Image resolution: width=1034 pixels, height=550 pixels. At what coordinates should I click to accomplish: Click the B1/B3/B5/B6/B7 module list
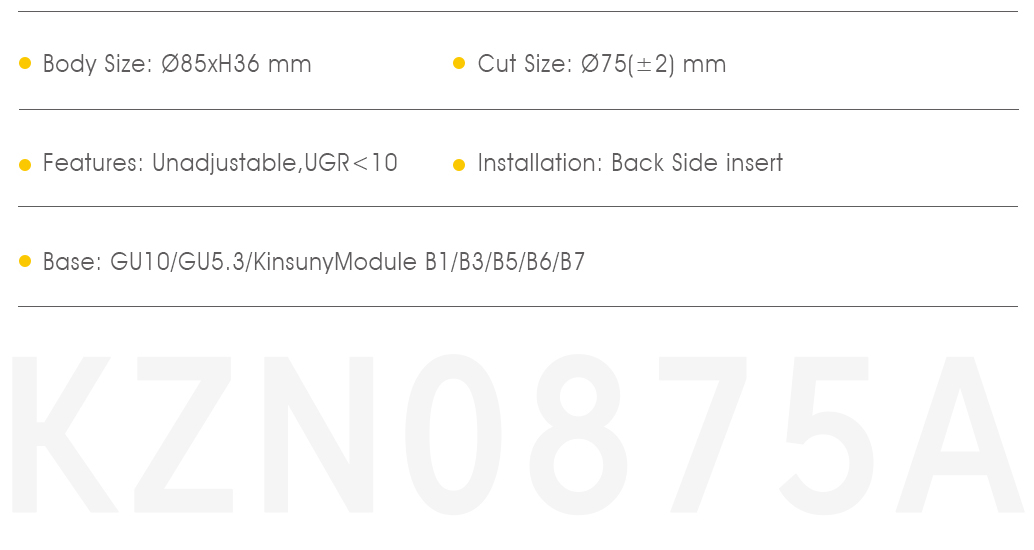click(x=505, y=262)
